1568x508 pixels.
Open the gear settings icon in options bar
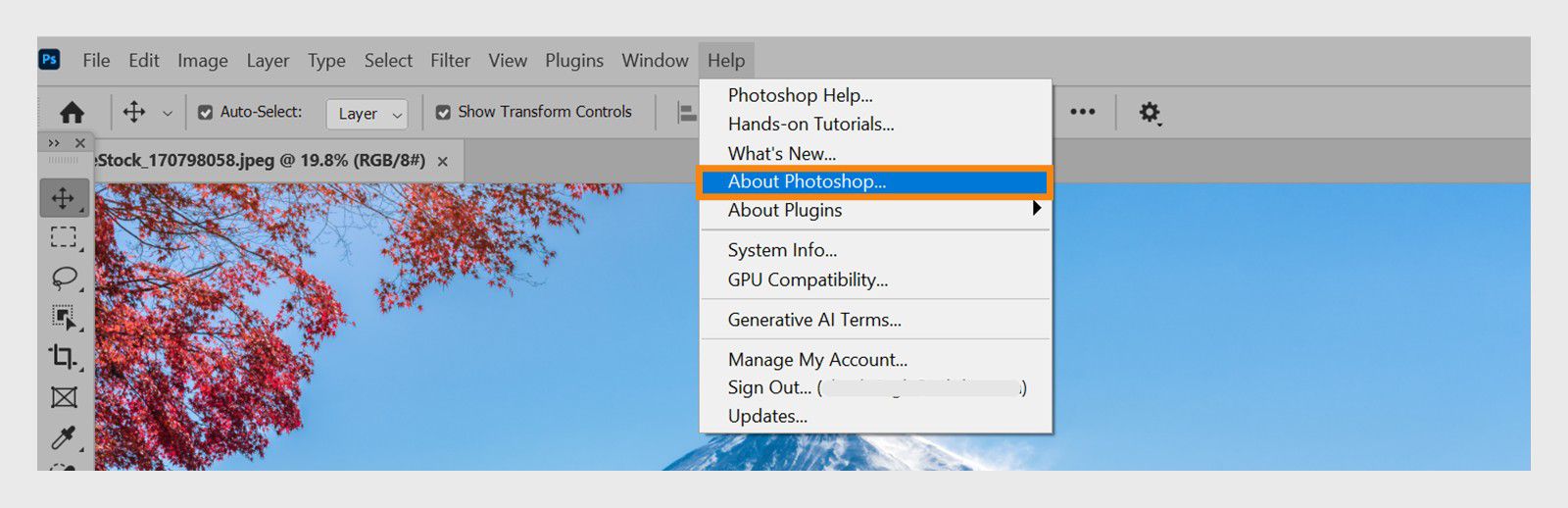click(x=1150, y=113)
